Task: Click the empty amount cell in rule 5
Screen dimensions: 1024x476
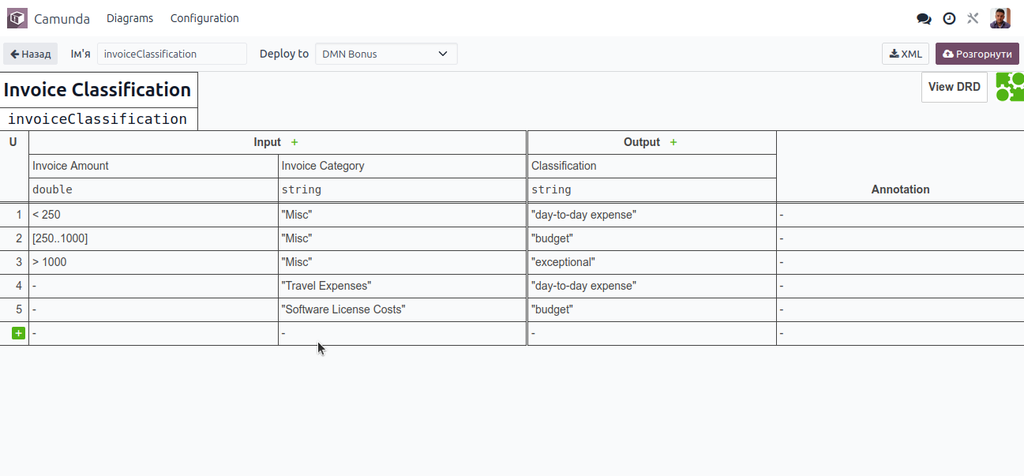Action: pyautogui.click(x=153, y=309)
